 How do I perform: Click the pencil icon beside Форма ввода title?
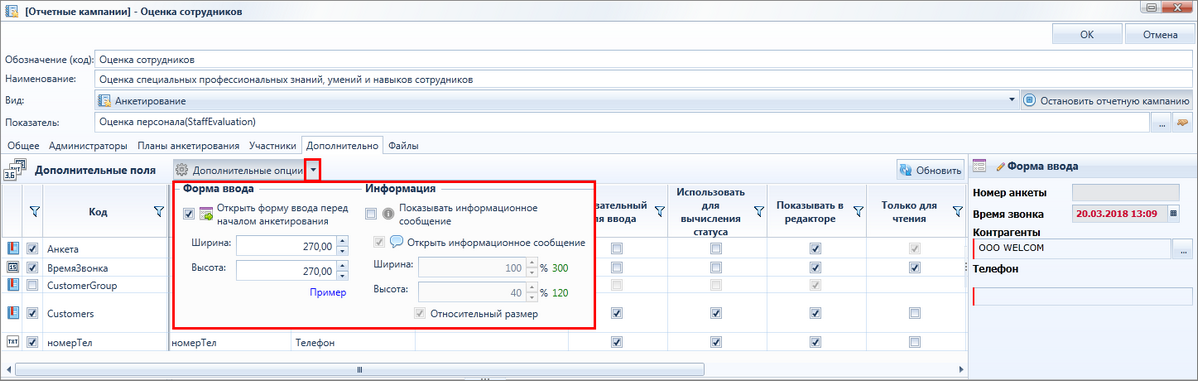[1000, 165]
